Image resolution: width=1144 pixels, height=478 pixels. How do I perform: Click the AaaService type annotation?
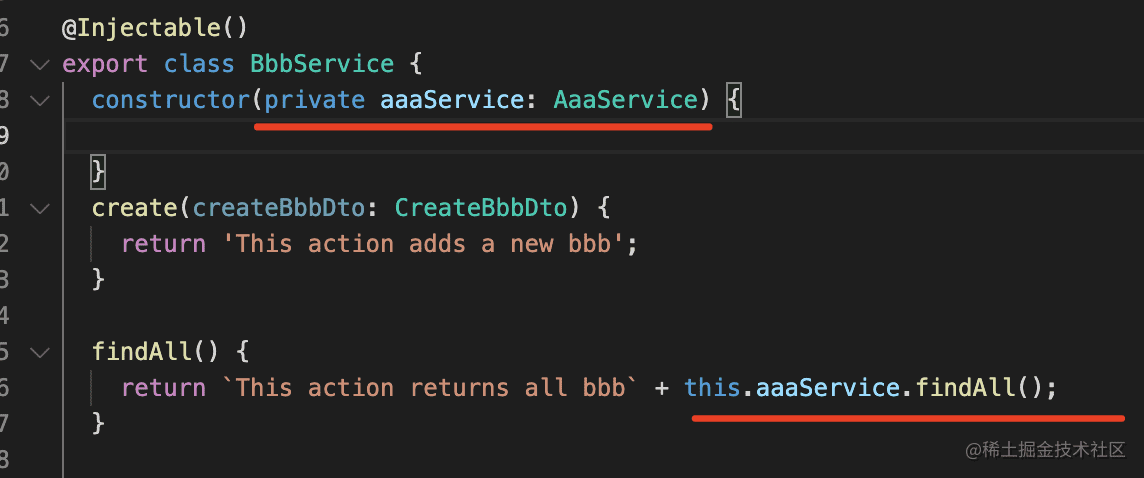[x=625, y=100]
